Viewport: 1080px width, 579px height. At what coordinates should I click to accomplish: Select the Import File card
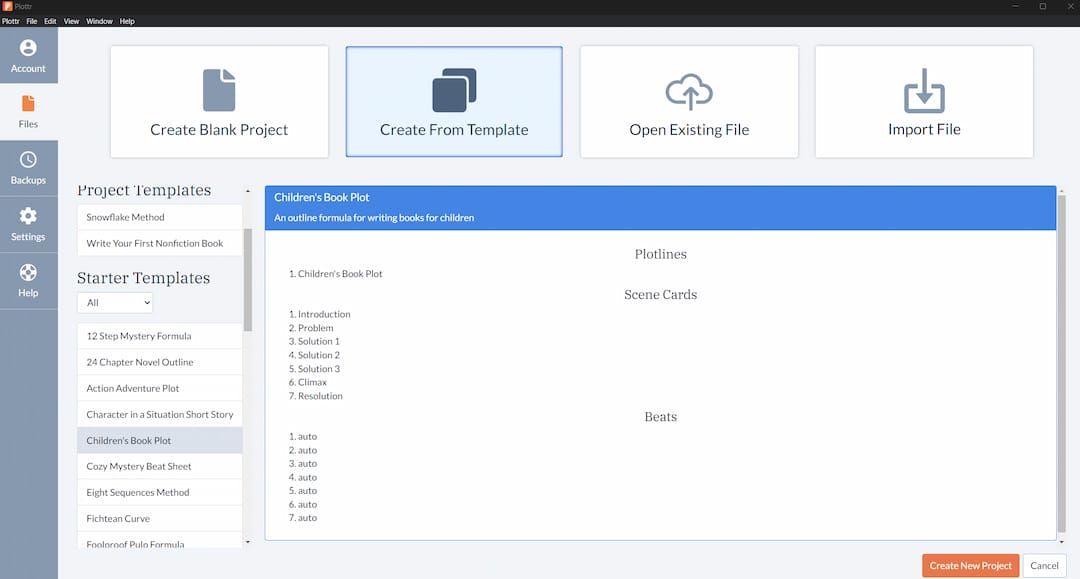(924, 102)
